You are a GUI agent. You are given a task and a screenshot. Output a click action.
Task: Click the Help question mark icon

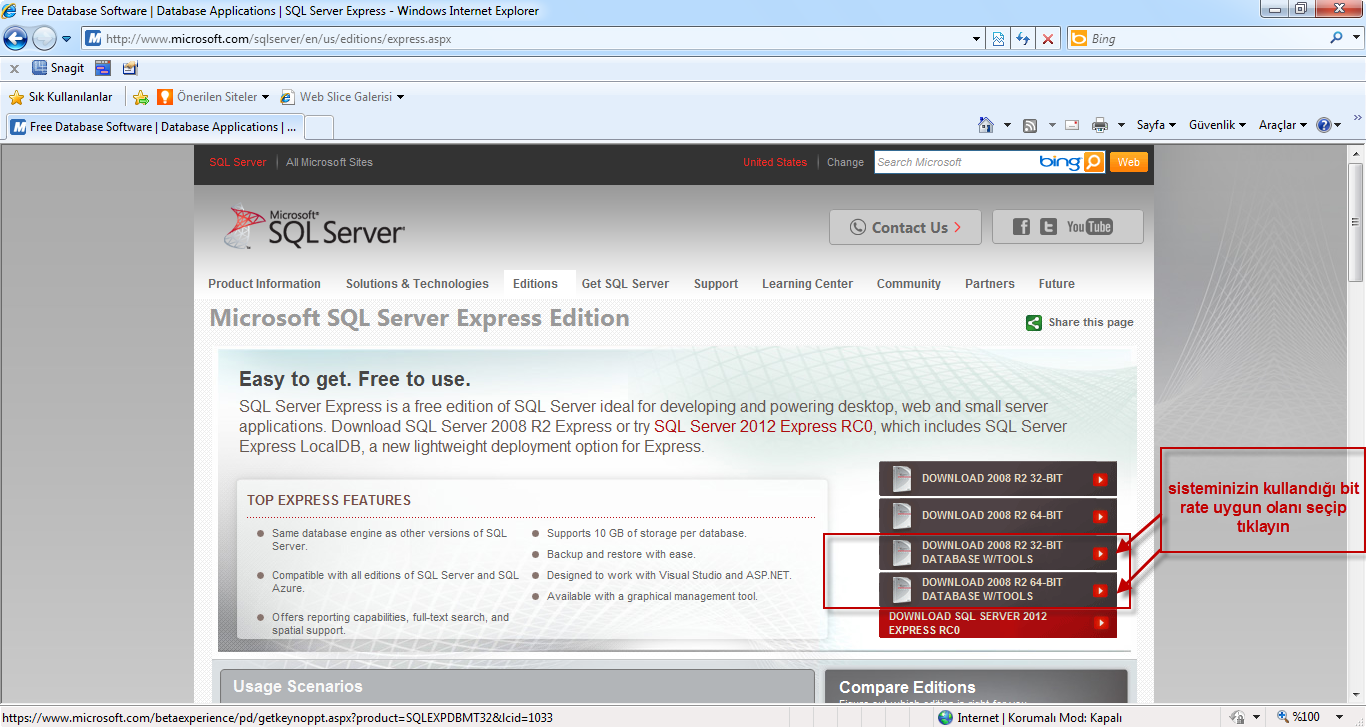[x=1324, y=125]
